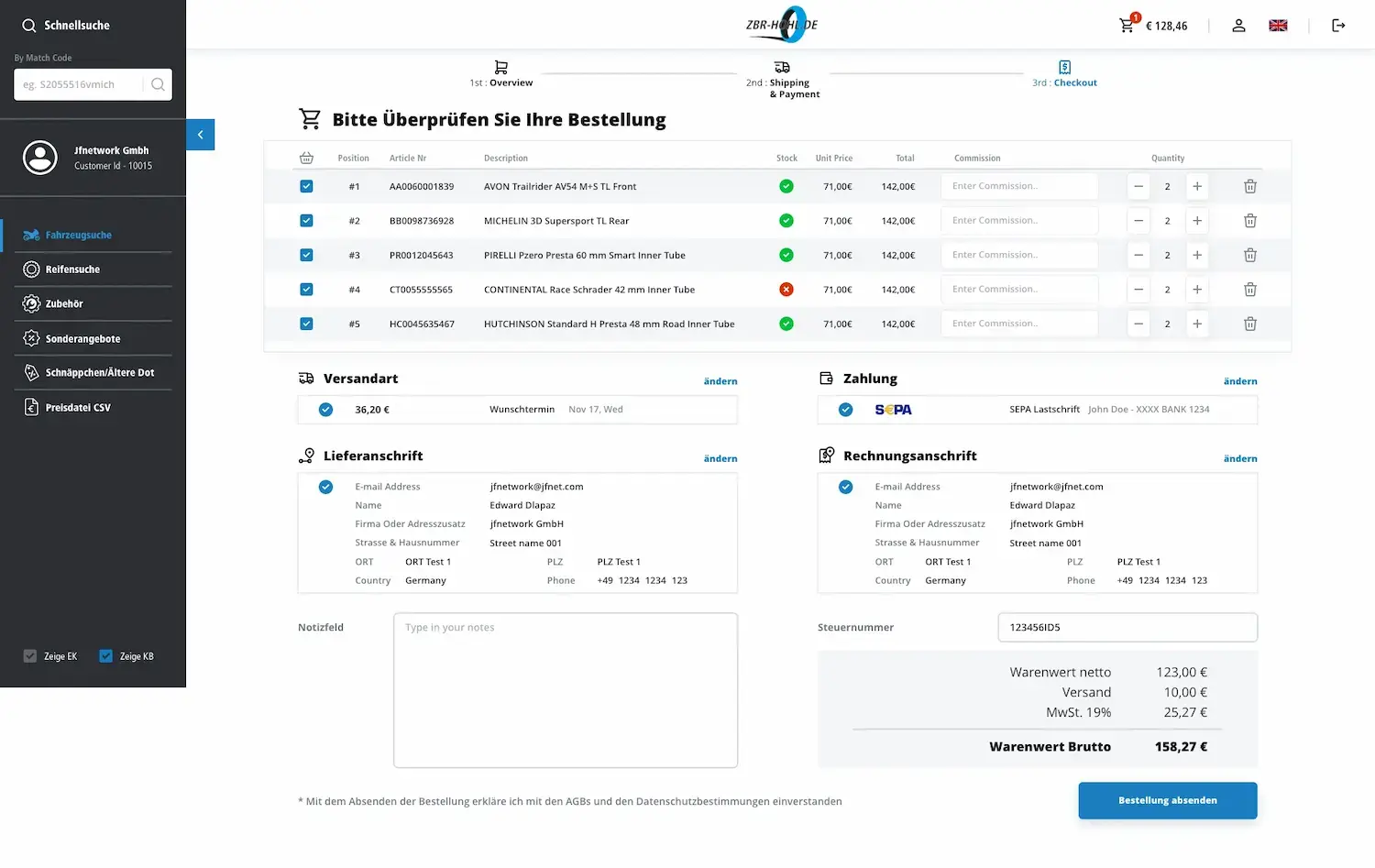This screenshot has height=868, width=1375.
Task: Click the Schnellsuche search icon
Action: point(29,26)
